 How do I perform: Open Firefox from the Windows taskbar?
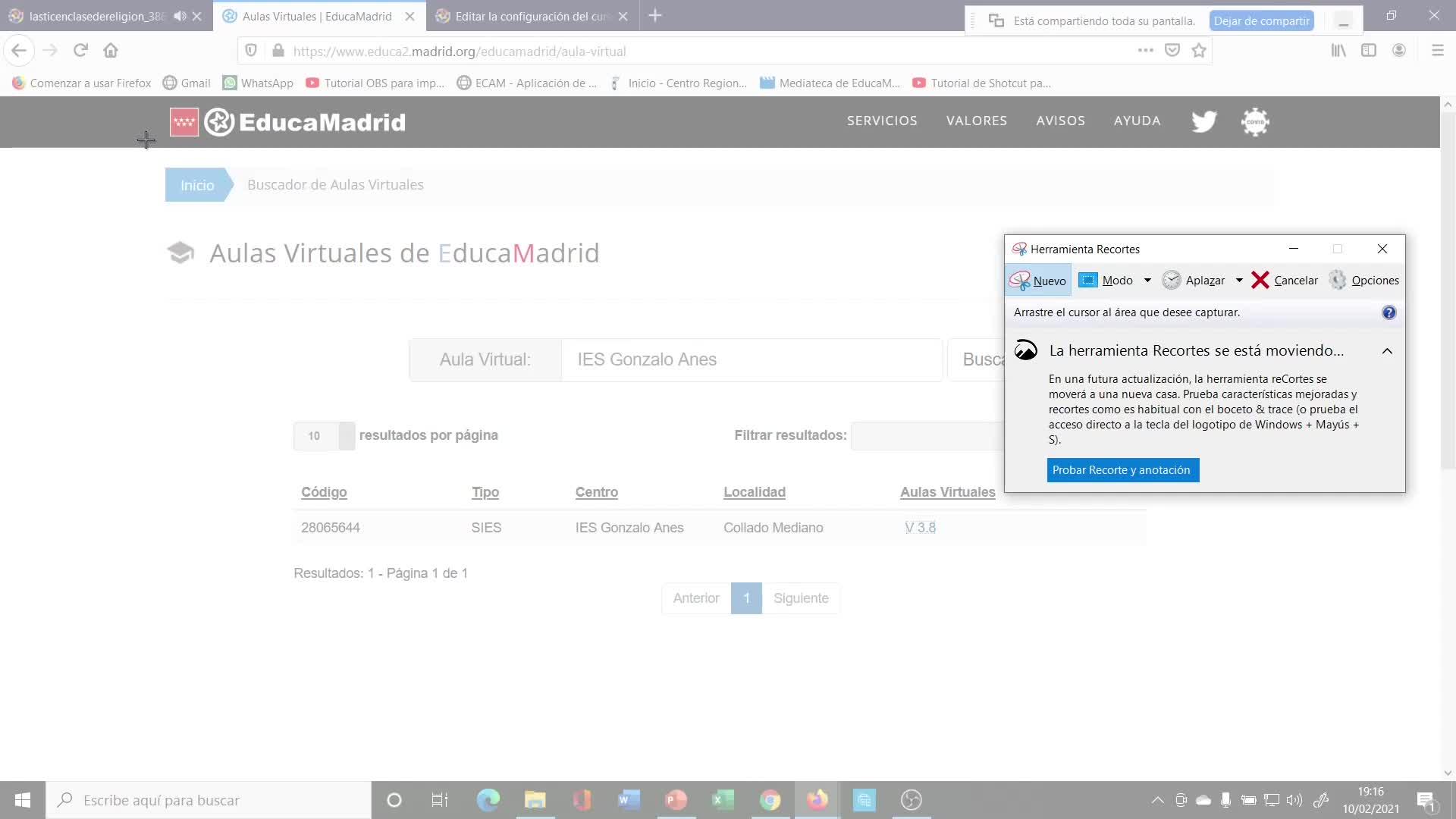817,800
